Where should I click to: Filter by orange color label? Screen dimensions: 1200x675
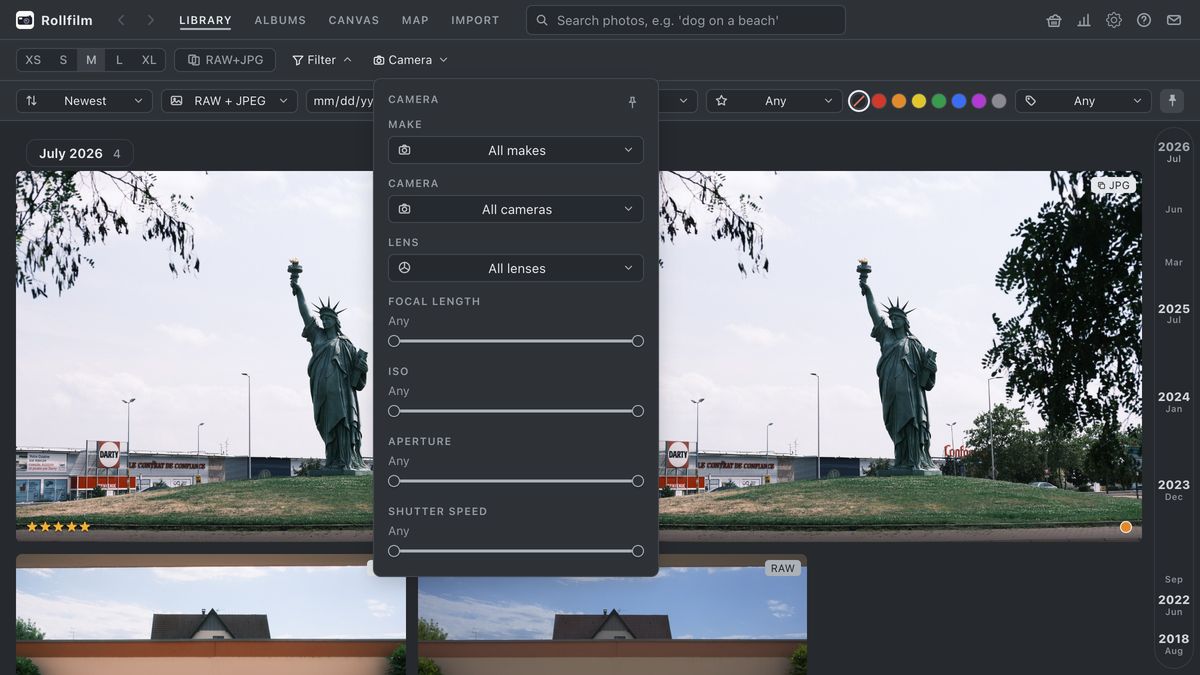[x=899, y=101]
